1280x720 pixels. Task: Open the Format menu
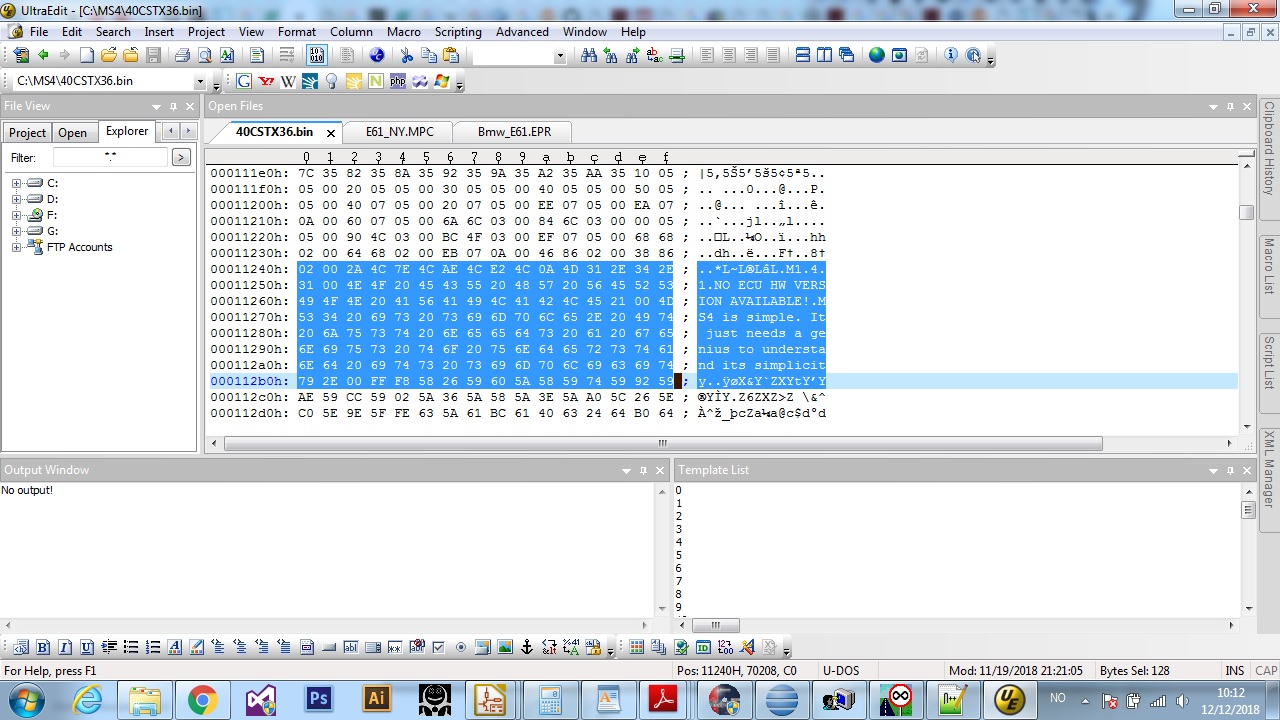(297, 32)
